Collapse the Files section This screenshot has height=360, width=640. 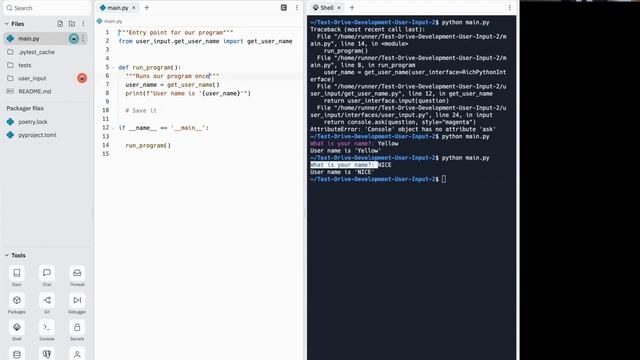(x=7, y=24)
